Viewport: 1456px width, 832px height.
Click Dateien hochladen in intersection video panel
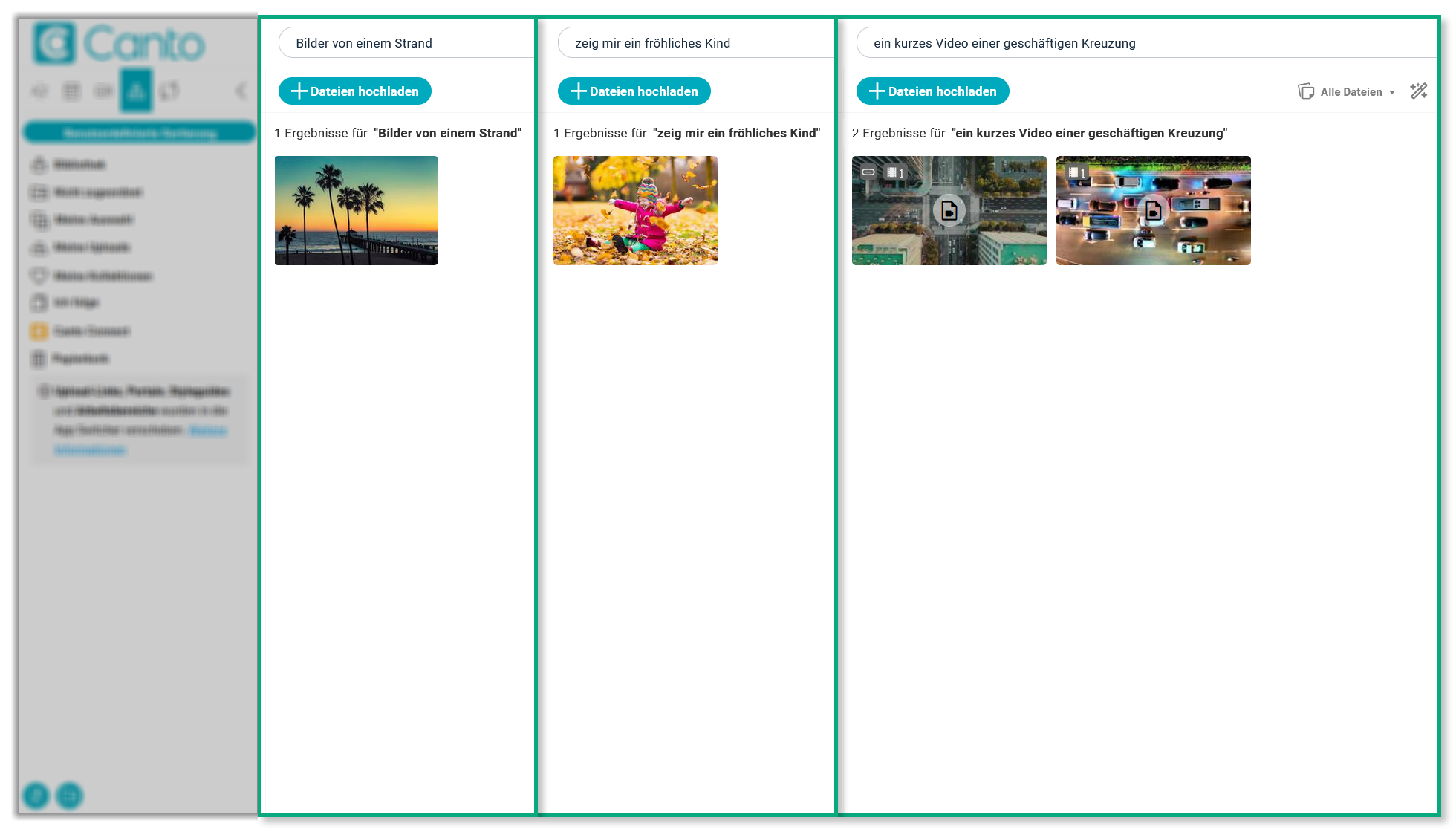933,91
